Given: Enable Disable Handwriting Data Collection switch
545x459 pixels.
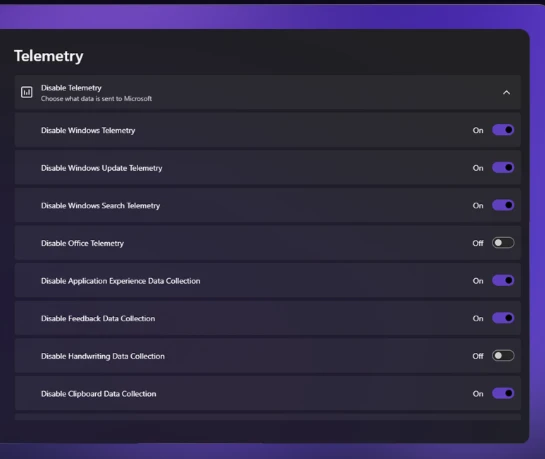Looking at the screenshot, I should tap(503, 355).
